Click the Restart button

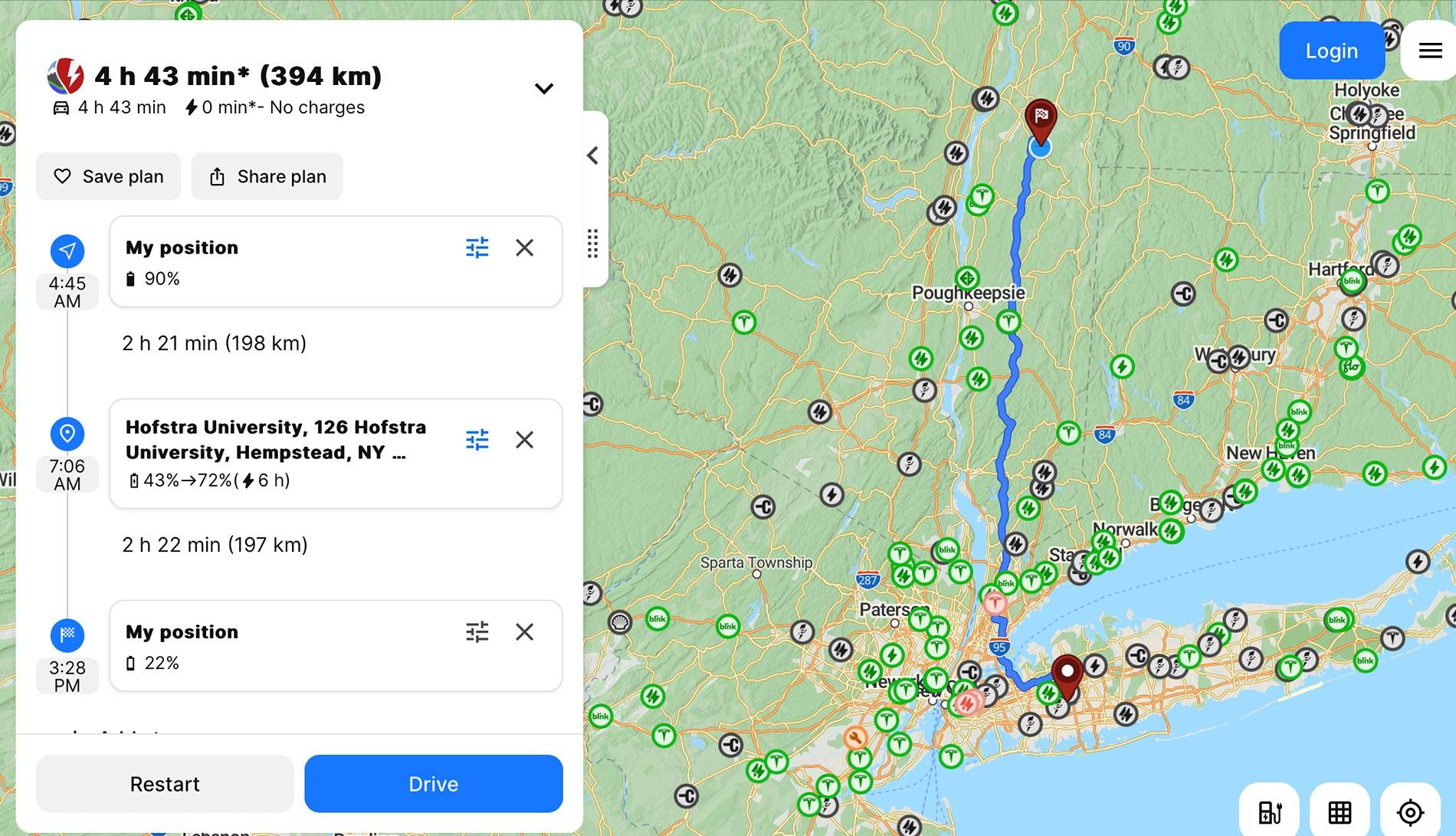point(165,784)
